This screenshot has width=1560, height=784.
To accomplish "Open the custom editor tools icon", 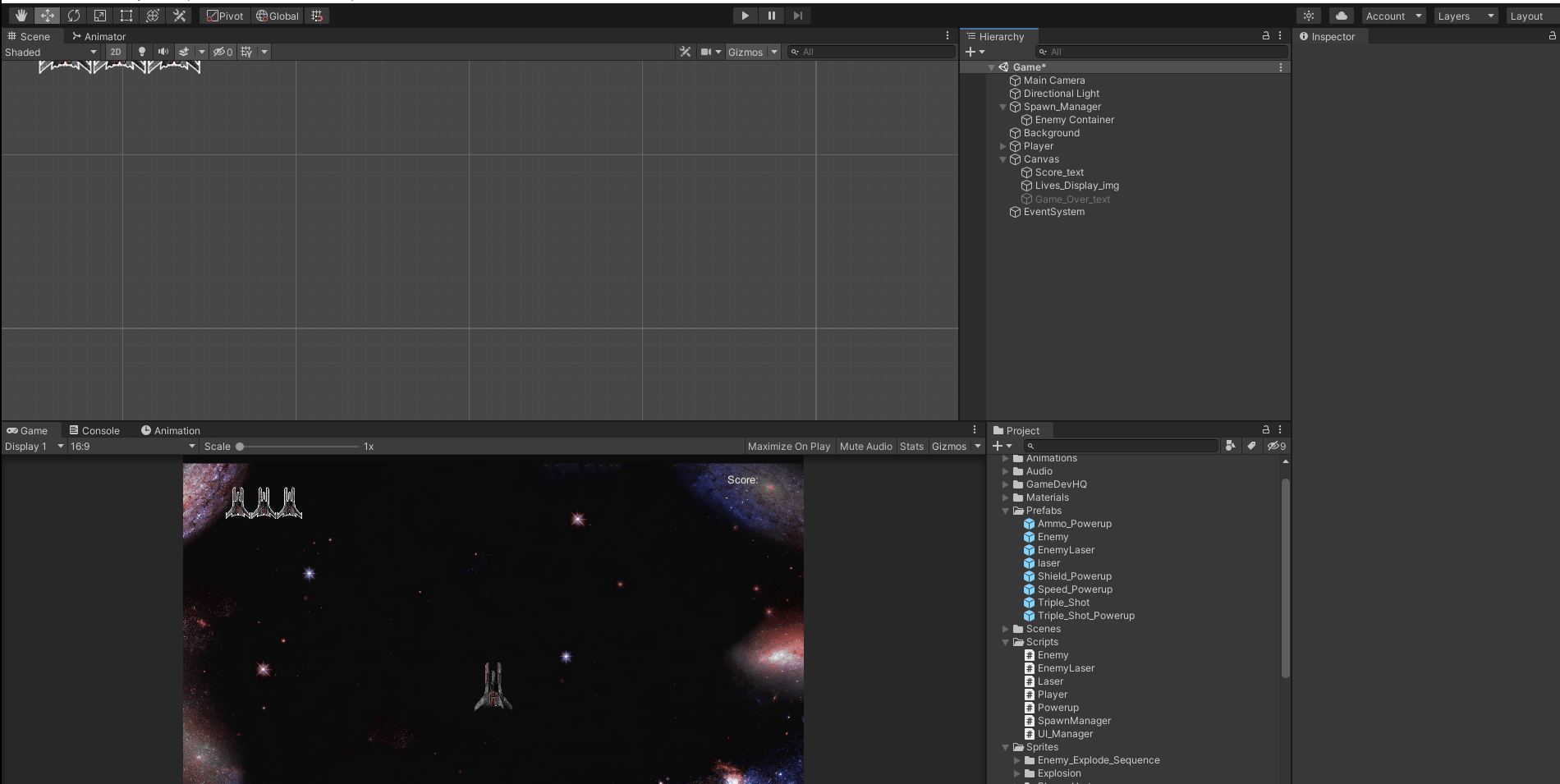I will point(179,16).
